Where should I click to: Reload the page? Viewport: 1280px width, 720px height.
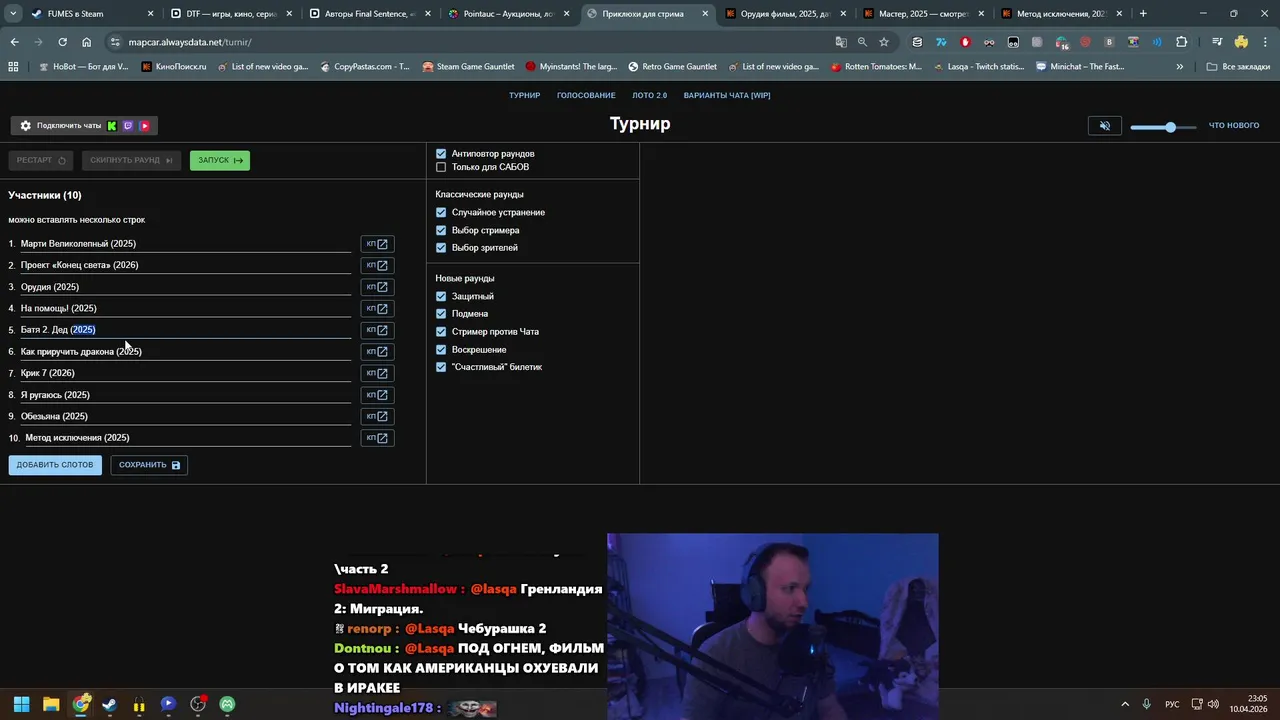62,42
